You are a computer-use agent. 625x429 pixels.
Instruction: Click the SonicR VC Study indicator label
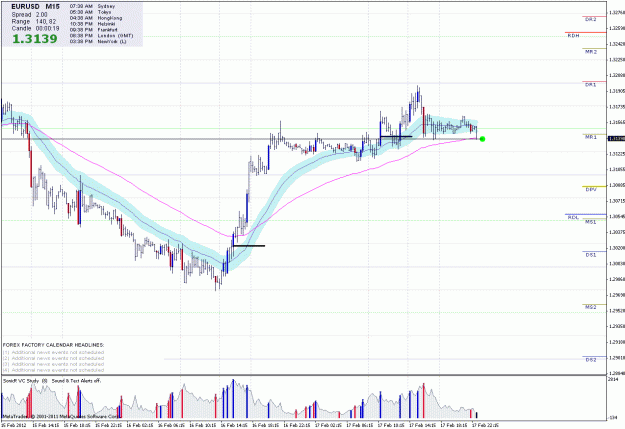(25, 381)
